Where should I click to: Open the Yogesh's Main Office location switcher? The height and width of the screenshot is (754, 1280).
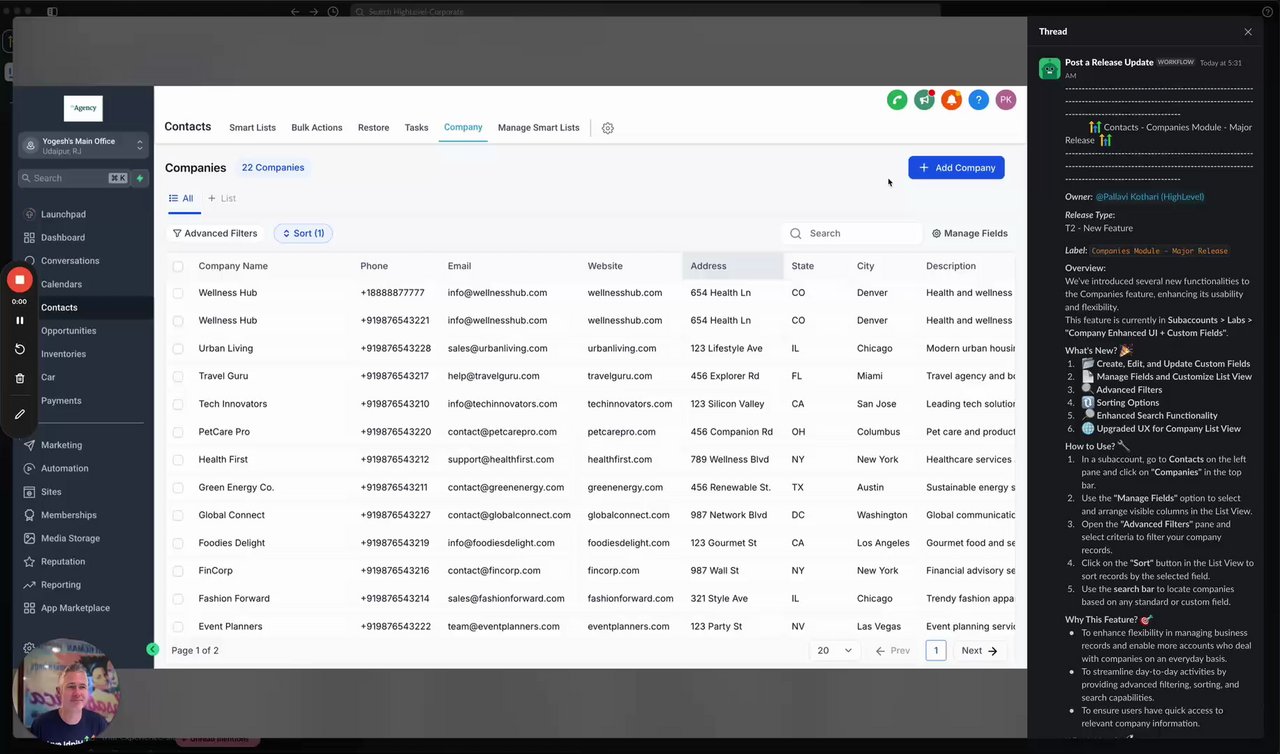84,146
